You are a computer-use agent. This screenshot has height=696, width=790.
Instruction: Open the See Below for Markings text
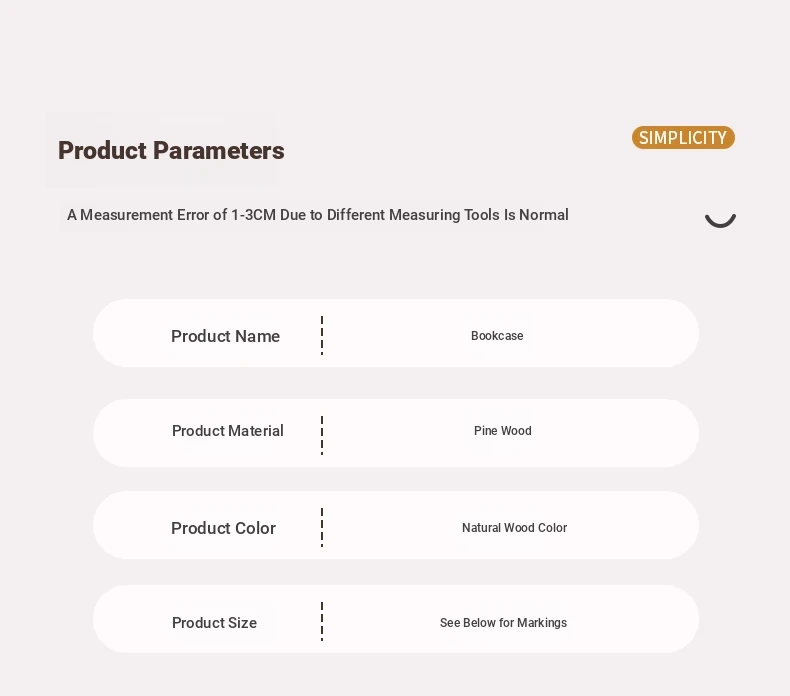point(503,623)
